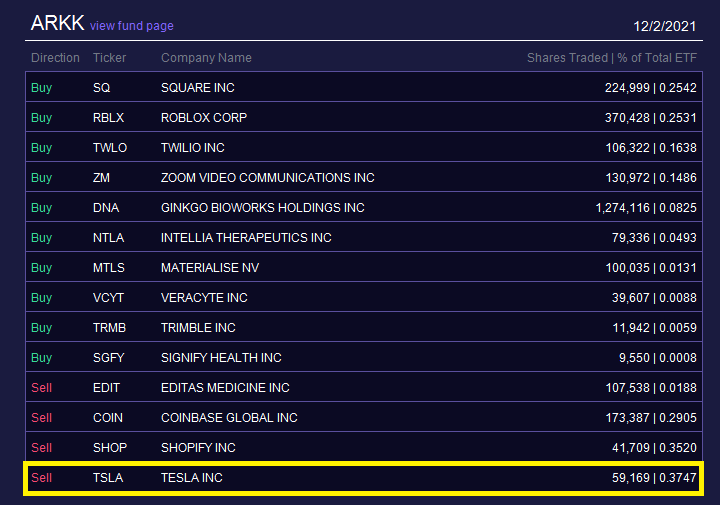This screenshot has height=505, width=720.
Task: Click the value 39,607 | 0.0088
Action: (x=654, y=297)
